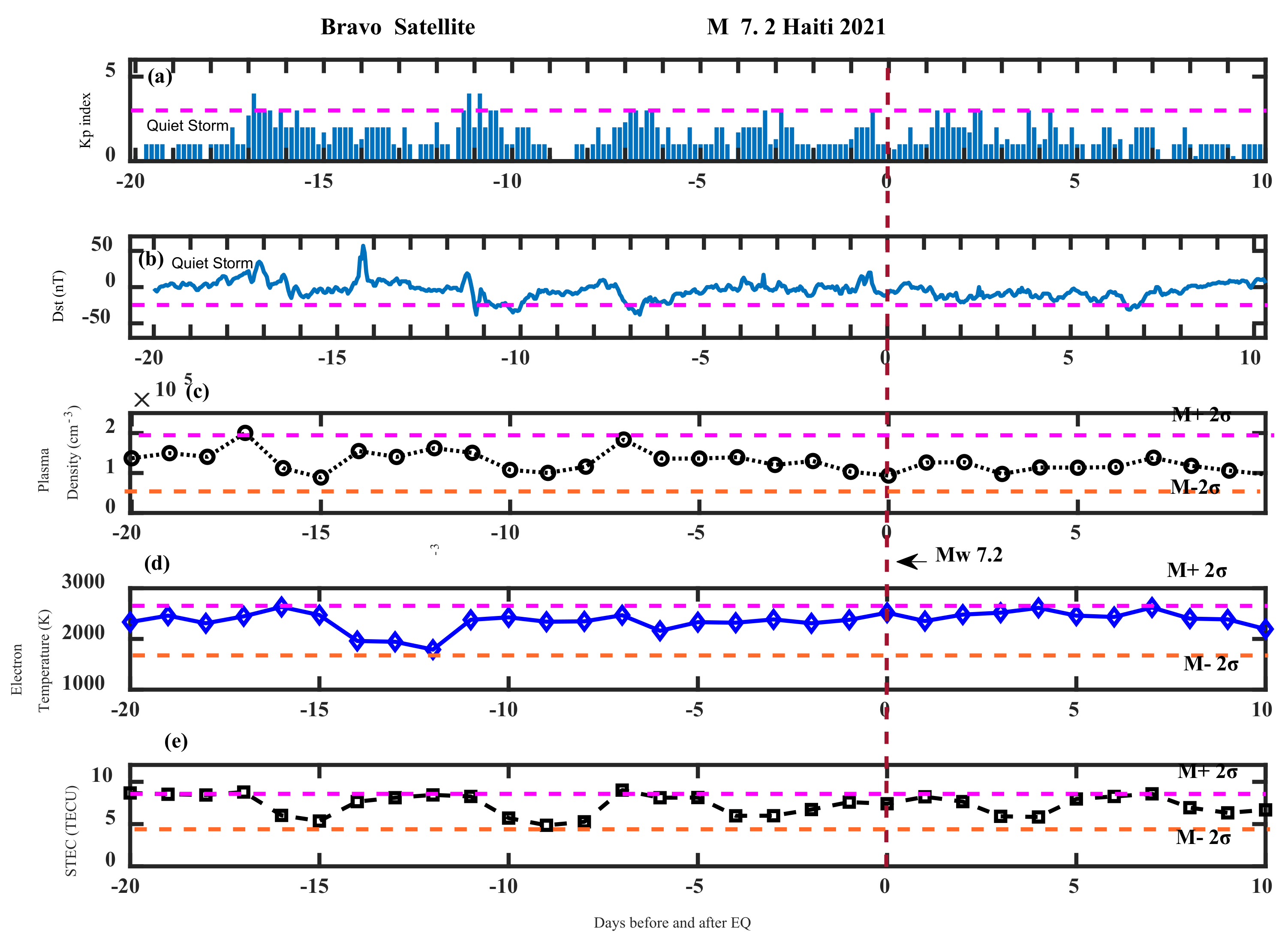Click the plasma density circle marker at day -17
This screenshot has height=943, width=1288.
click(245, 433)
